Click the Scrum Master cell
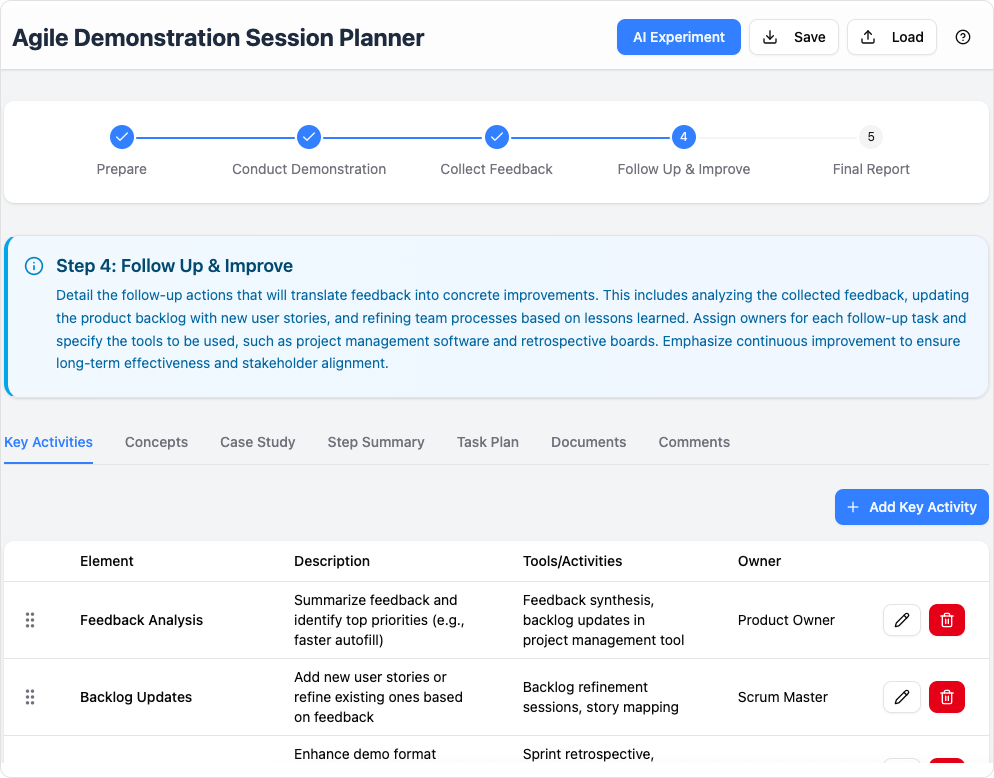This screenshot has width=994, height=778. pos(782,697)
